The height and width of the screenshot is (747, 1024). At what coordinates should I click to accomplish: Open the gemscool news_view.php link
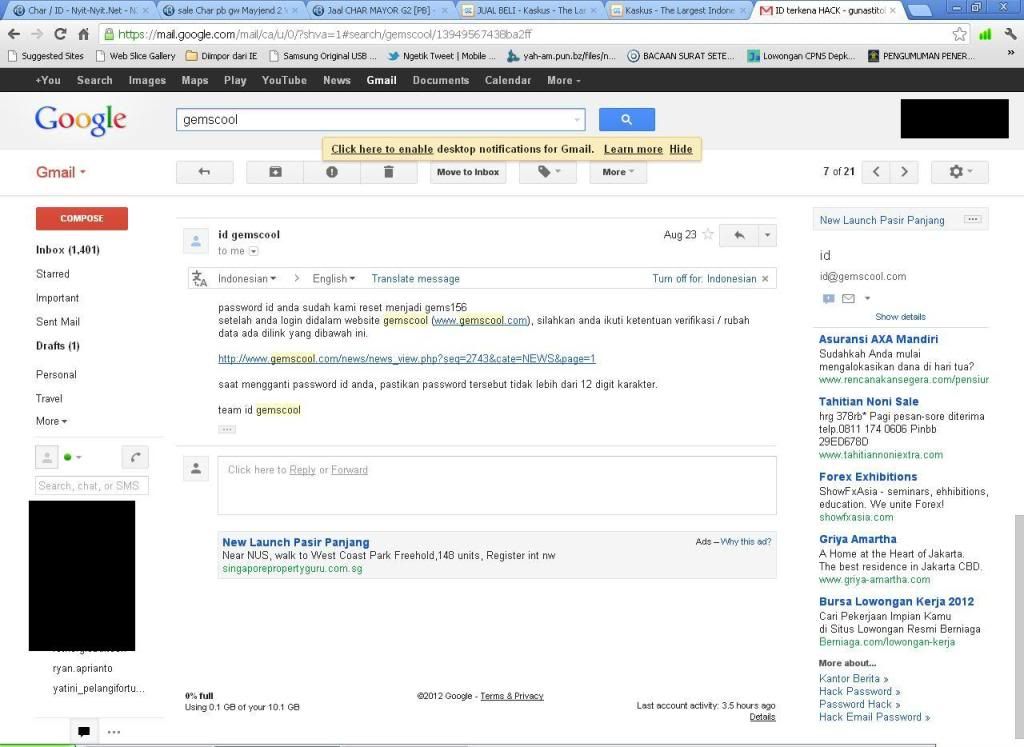[407, 358]
